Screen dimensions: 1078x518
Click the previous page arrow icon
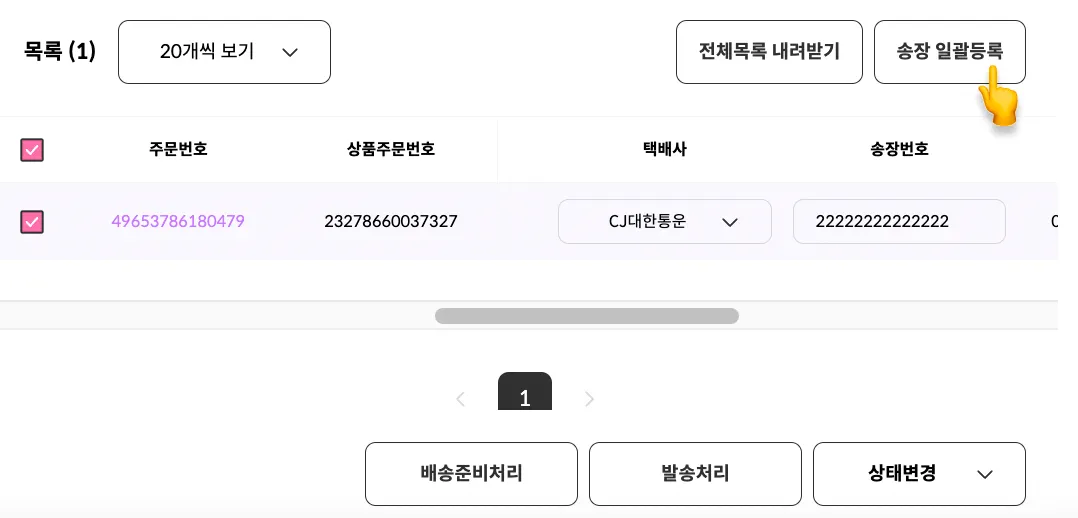click(x=461, y=399)
